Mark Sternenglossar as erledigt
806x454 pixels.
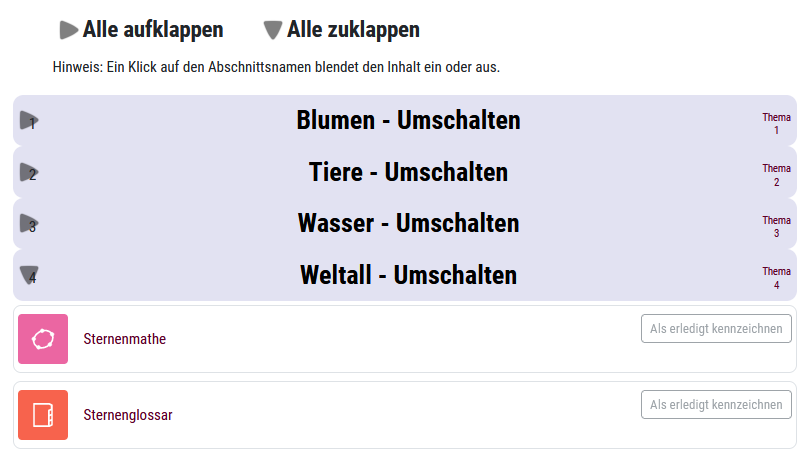716,405
